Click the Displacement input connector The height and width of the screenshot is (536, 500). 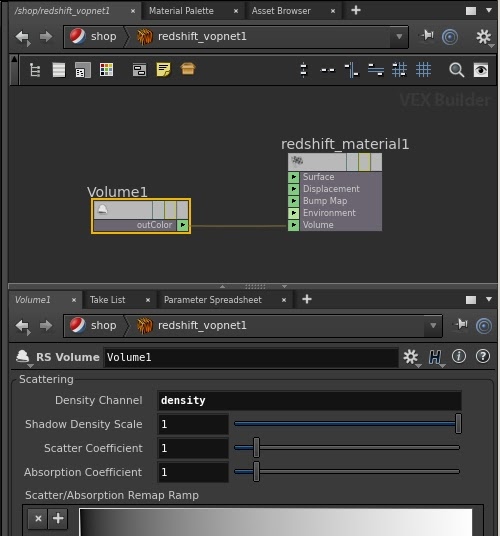[294, 189]
